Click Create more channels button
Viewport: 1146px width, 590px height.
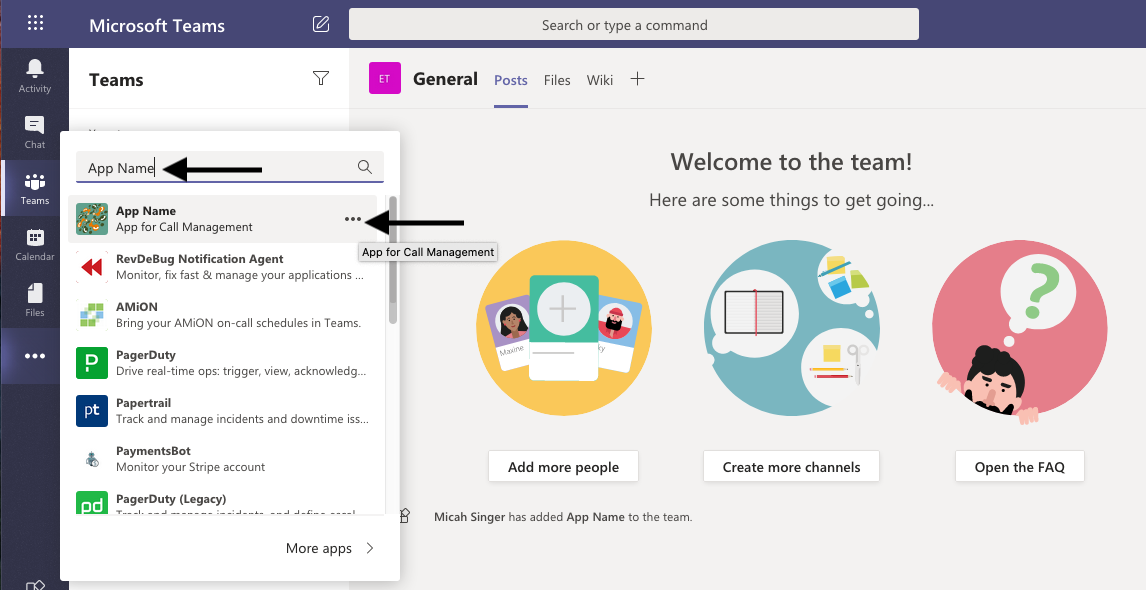[x=792, y=466]
